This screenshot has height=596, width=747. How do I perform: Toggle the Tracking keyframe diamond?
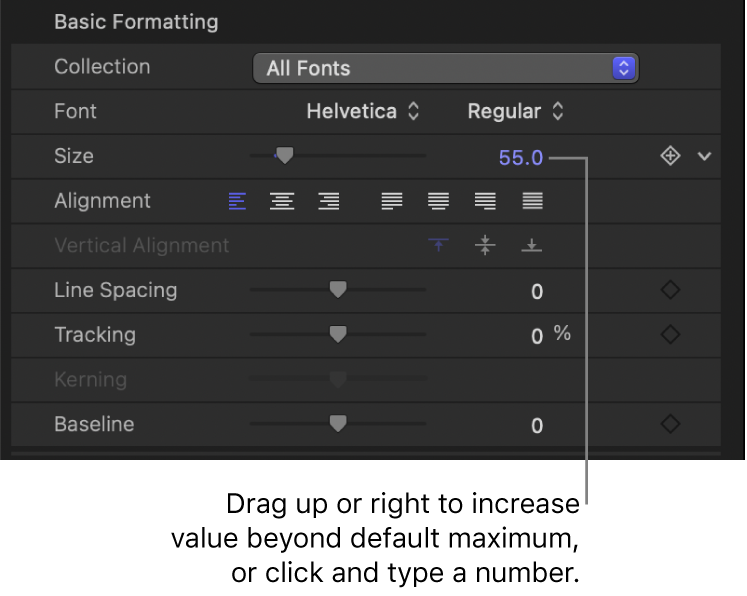coord(670,335)
